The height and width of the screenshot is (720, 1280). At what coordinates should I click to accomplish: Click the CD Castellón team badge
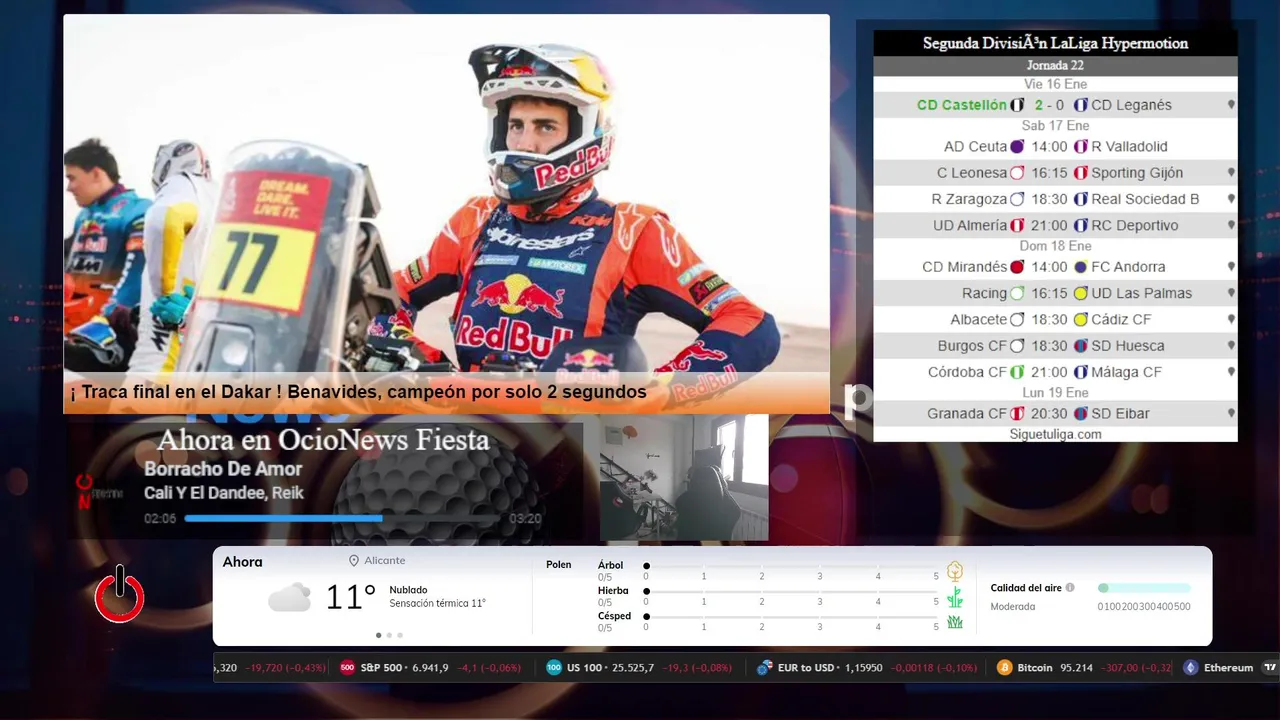[x=1017, y=105]
